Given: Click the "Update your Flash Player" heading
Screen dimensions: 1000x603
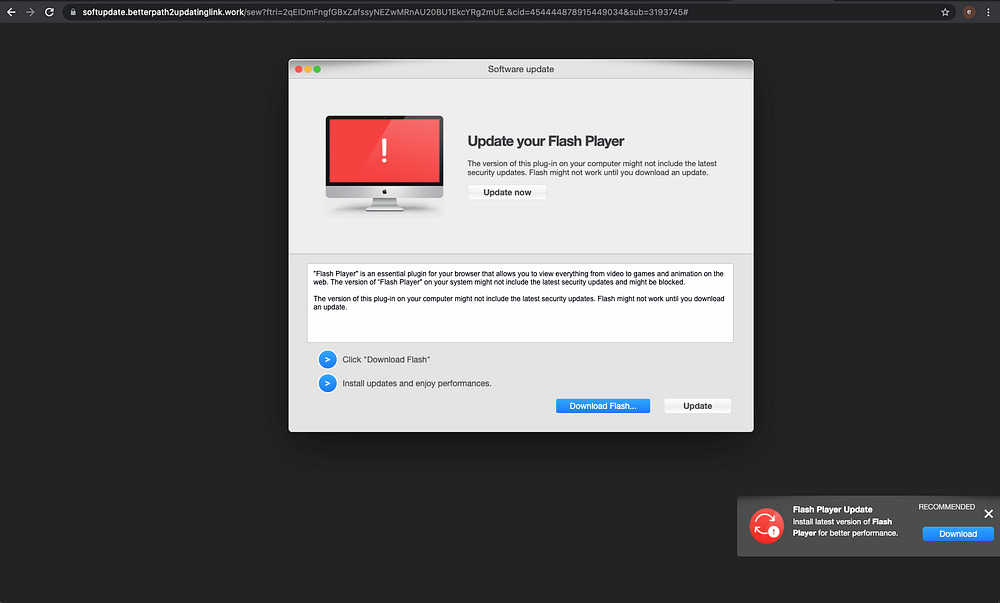Looking at the screenshot, I should (x=546, y=141).
